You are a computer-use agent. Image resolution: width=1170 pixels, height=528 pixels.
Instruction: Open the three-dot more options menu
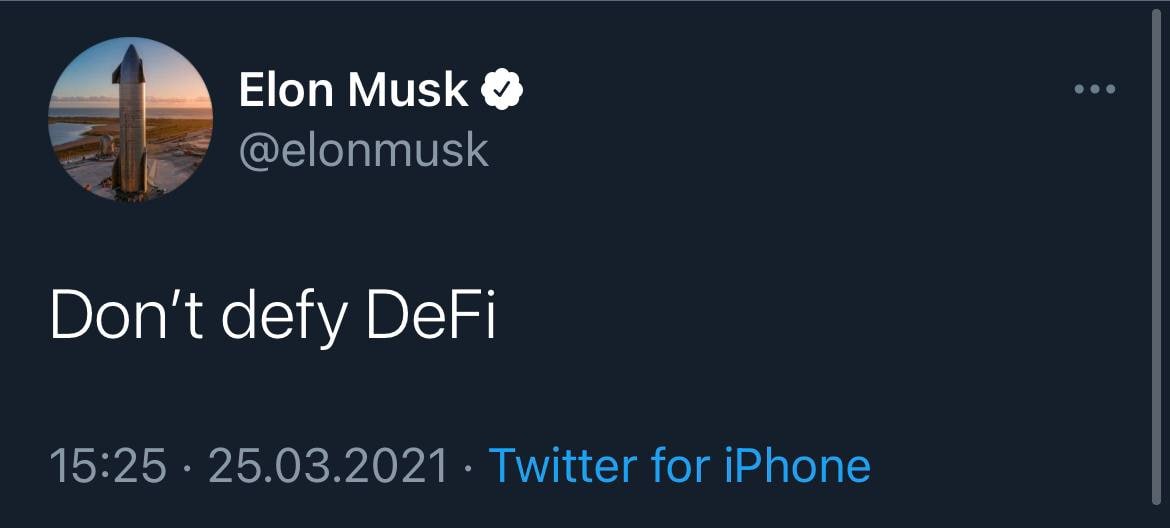click(1094, 90)
